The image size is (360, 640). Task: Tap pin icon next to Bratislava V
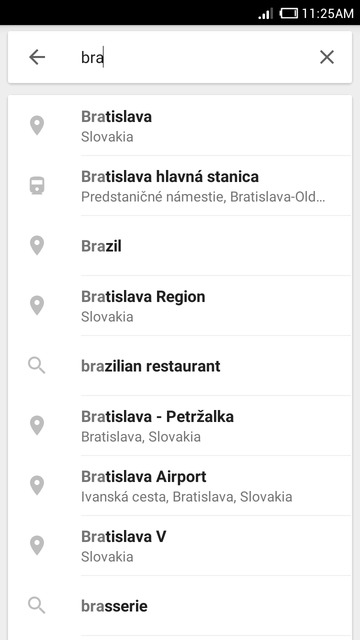(37, 546)
